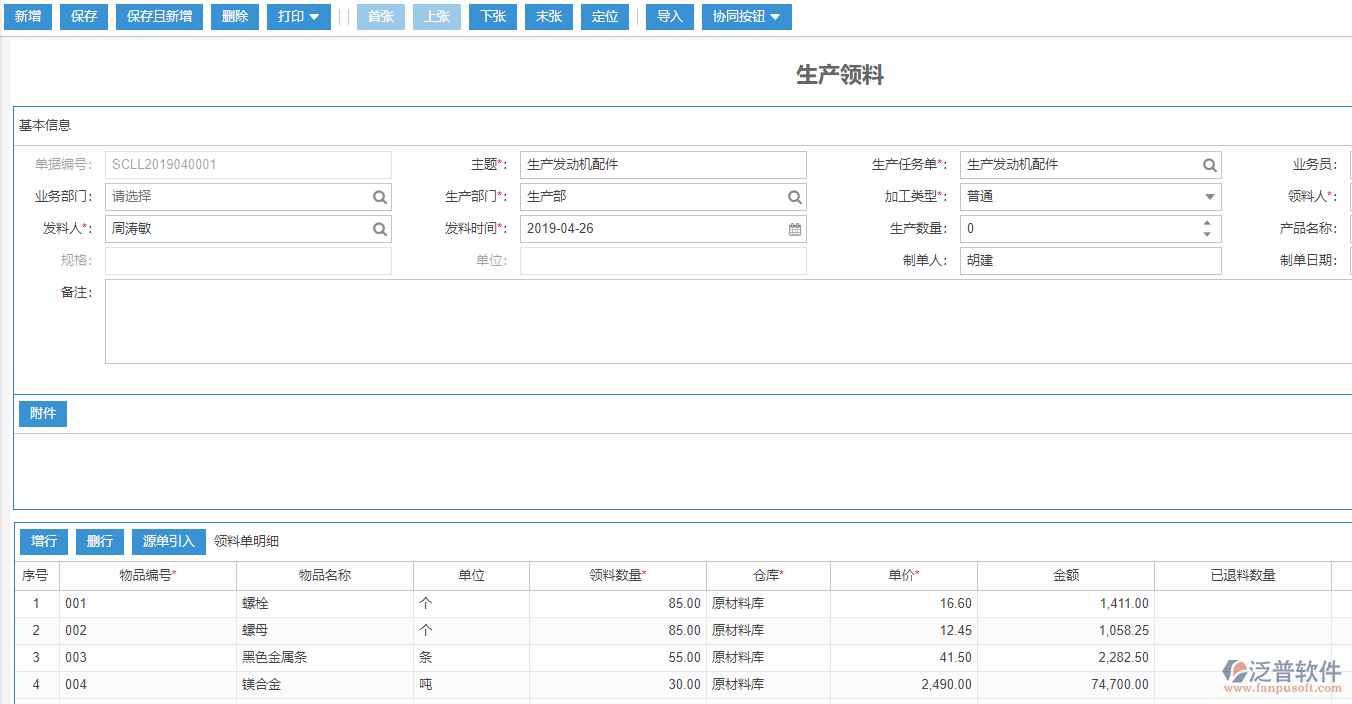The image size is (1352, 704).
Task: Click search icon in 生产任务单 field
Action: (1209, 165)
